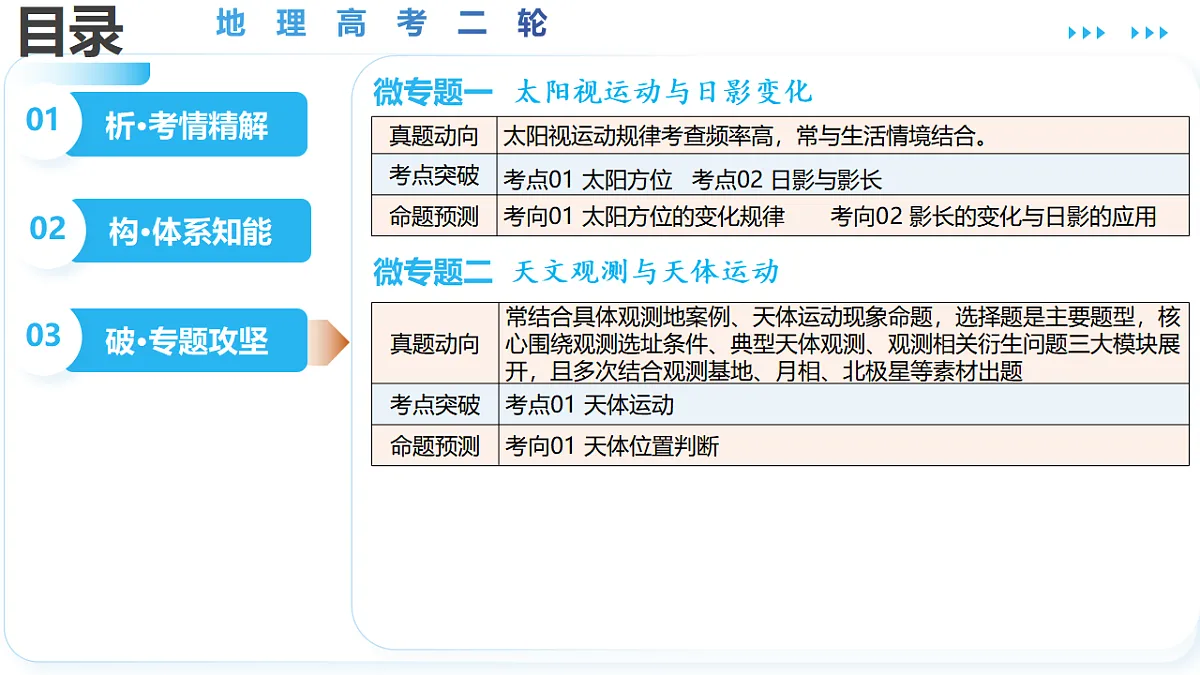Click the 命题预测 cell in first table
This screenshot has width=1200, height=675.
click(434, 216)
